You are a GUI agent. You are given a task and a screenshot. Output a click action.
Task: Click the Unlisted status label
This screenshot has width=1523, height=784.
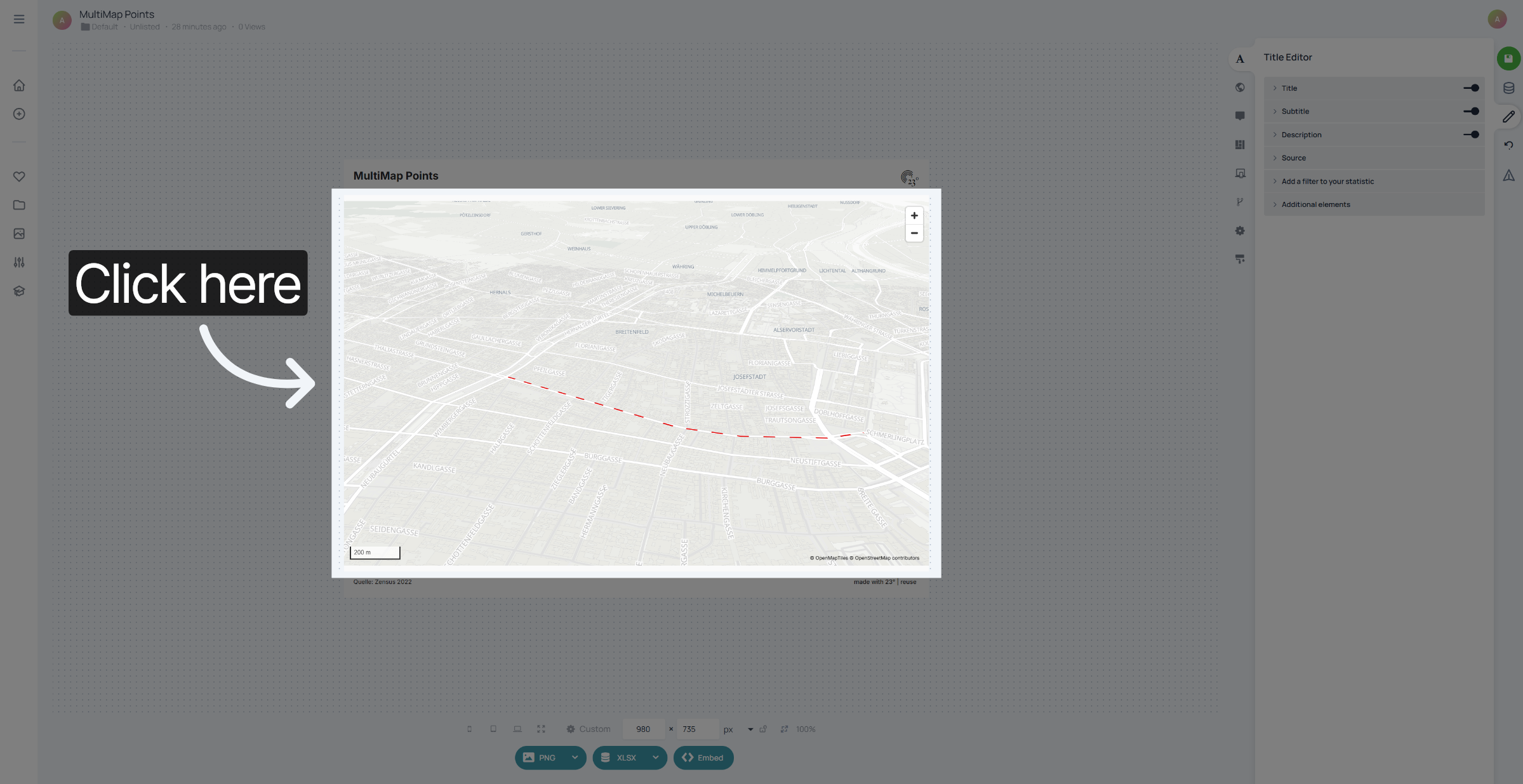click(145, 27)
